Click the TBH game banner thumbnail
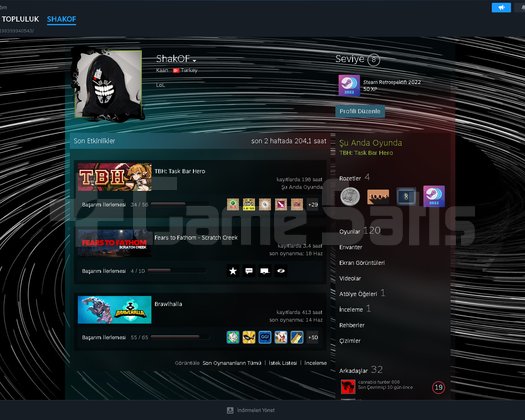 click(115, 177)
